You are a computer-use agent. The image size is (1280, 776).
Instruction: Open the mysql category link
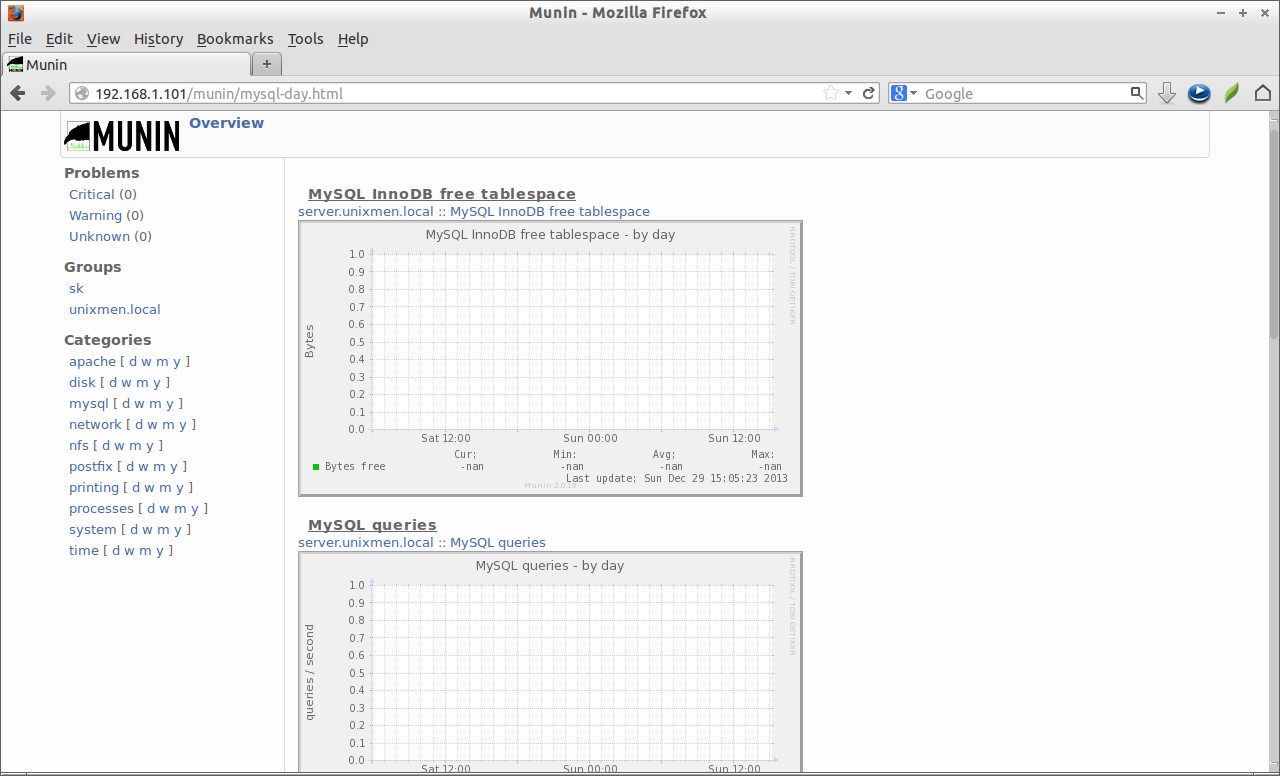pyautogui.click(x=88, y=403)
